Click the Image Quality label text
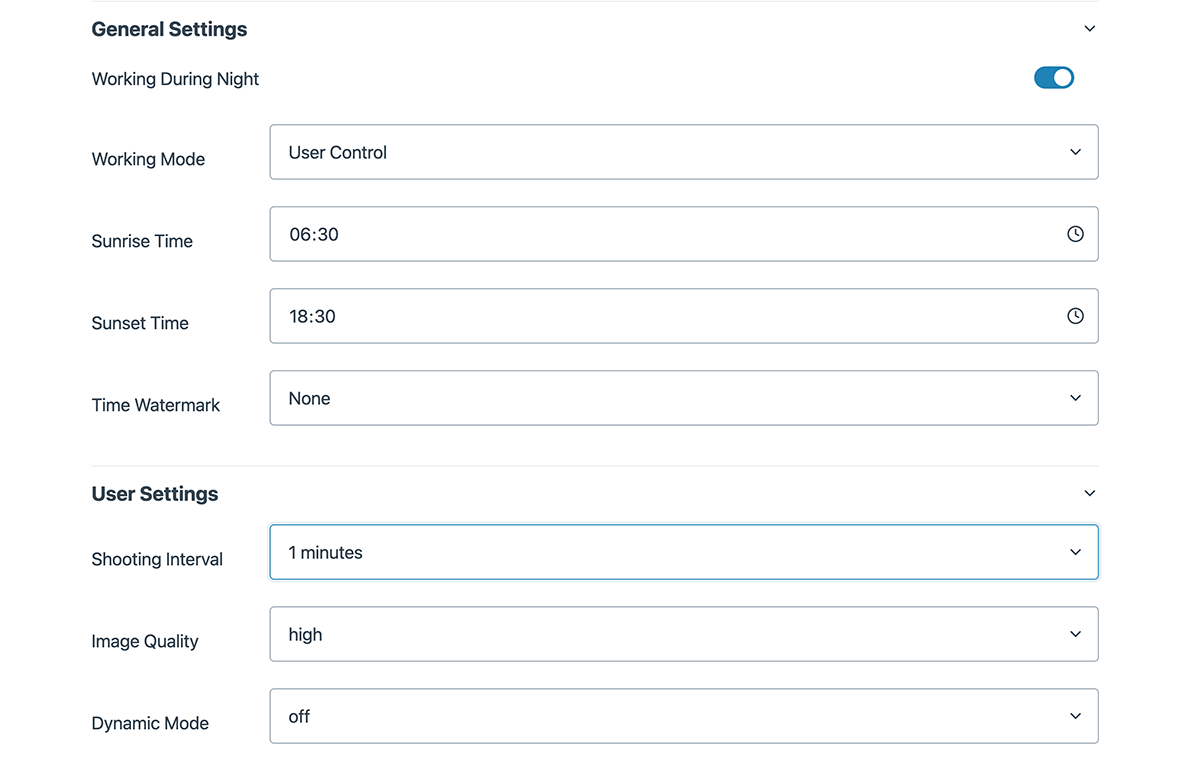This screenshot has height=761, width=1200. [144, 641]
